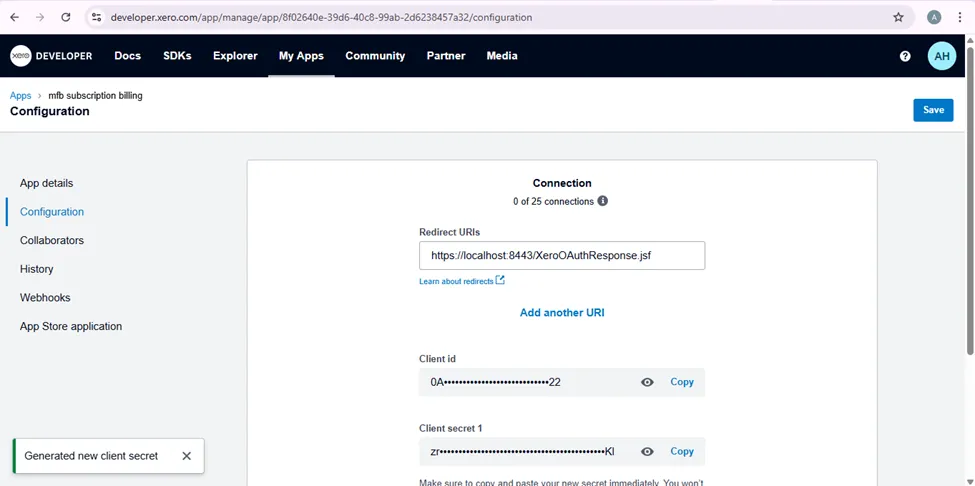Image resolution: width=975 pixels, height=486 pixels.
Task: Click the Xero Developer logo
Action: [x=51, y=56]
